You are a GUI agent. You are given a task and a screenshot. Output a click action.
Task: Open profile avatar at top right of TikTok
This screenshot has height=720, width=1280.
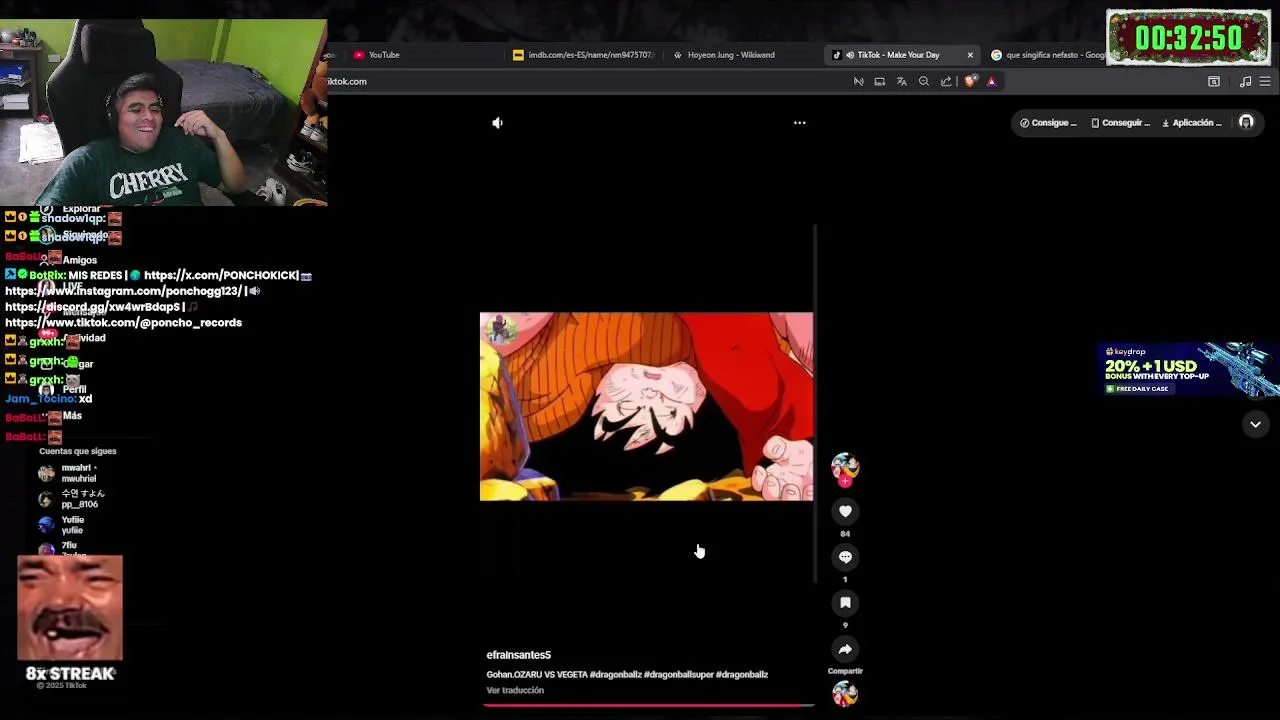click(1246, 123)
